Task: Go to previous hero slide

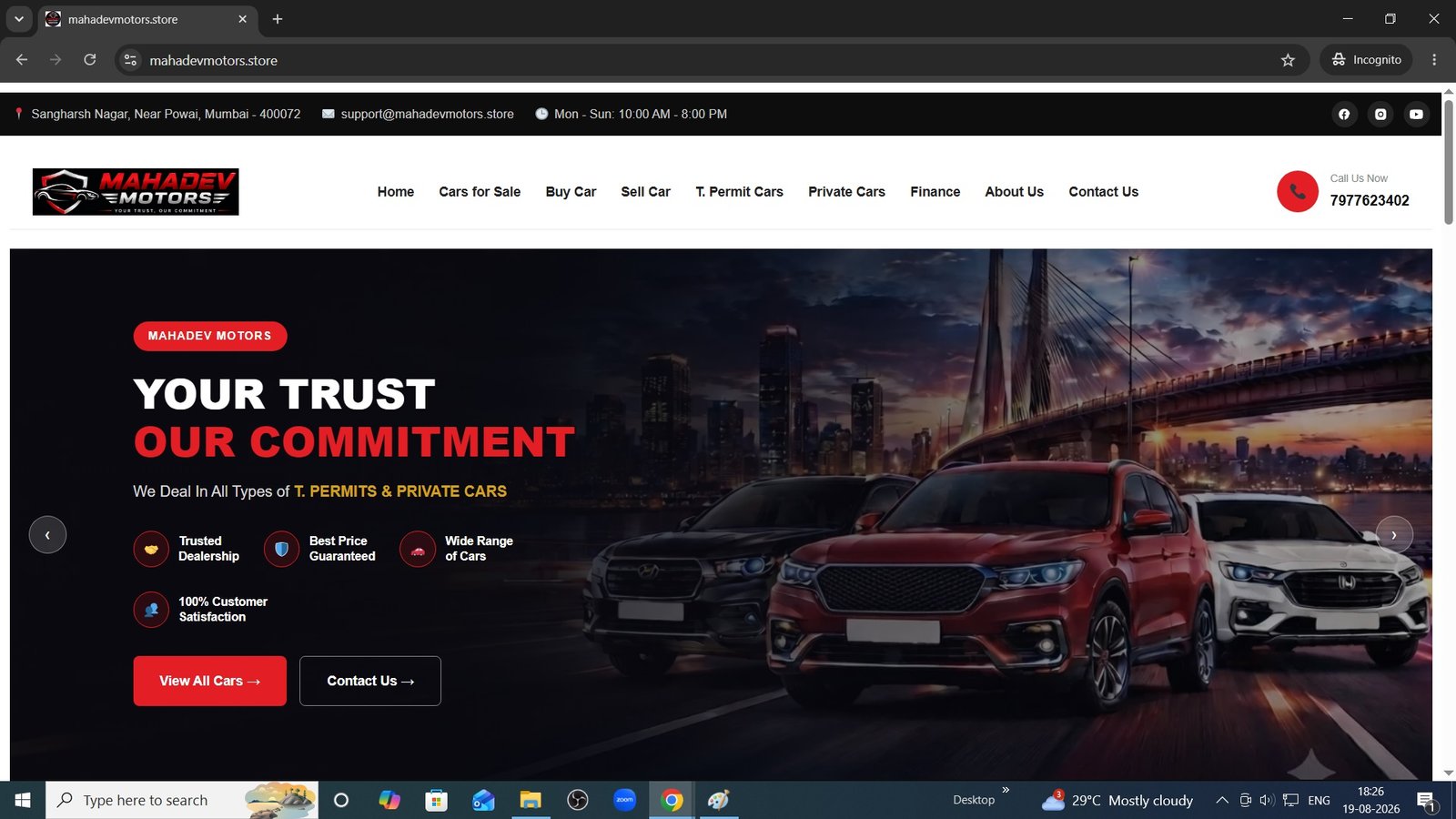Action: [x=47, y=535]
